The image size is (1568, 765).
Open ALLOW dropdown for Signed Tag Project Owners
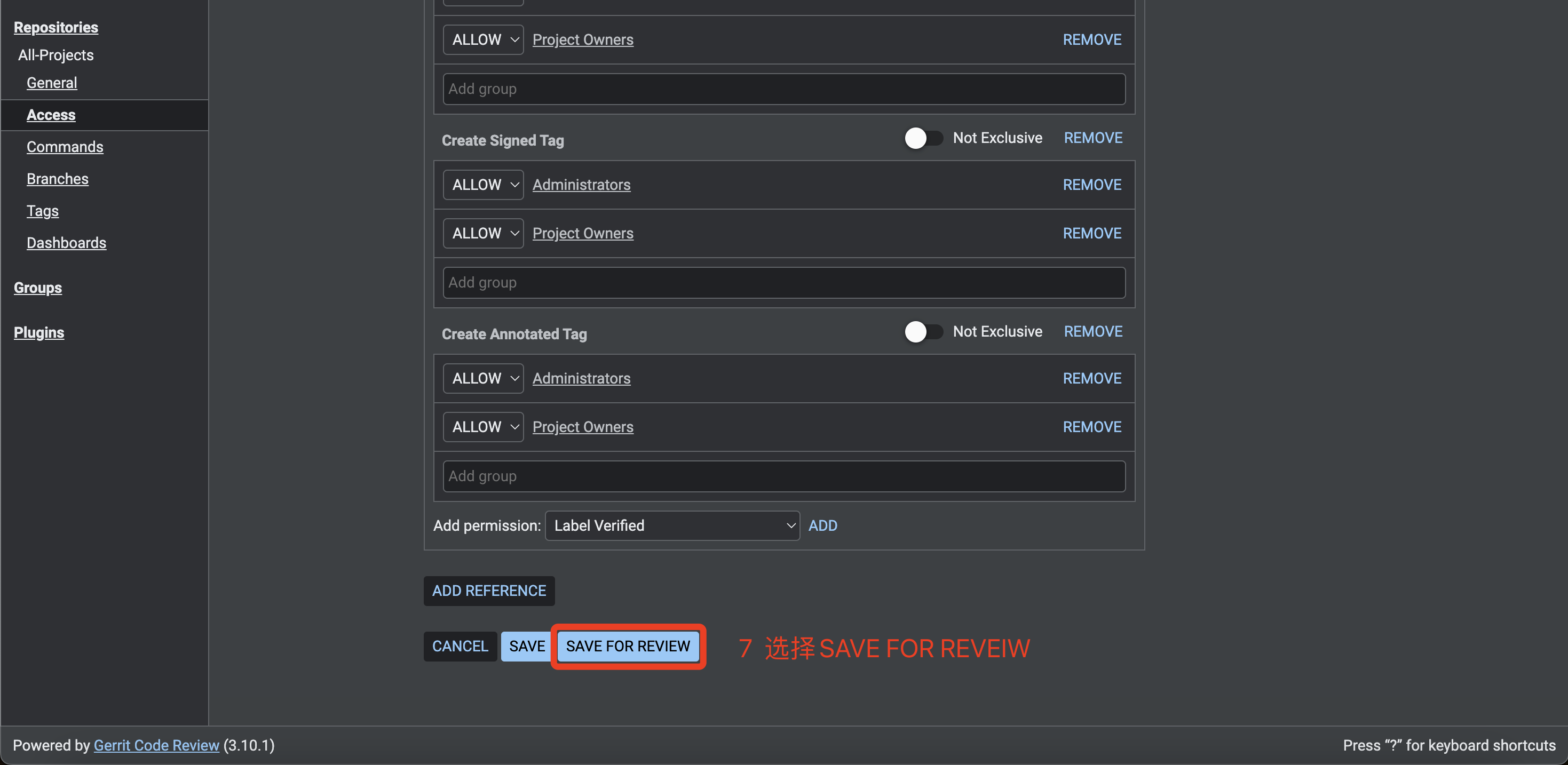tap(482, 233)
